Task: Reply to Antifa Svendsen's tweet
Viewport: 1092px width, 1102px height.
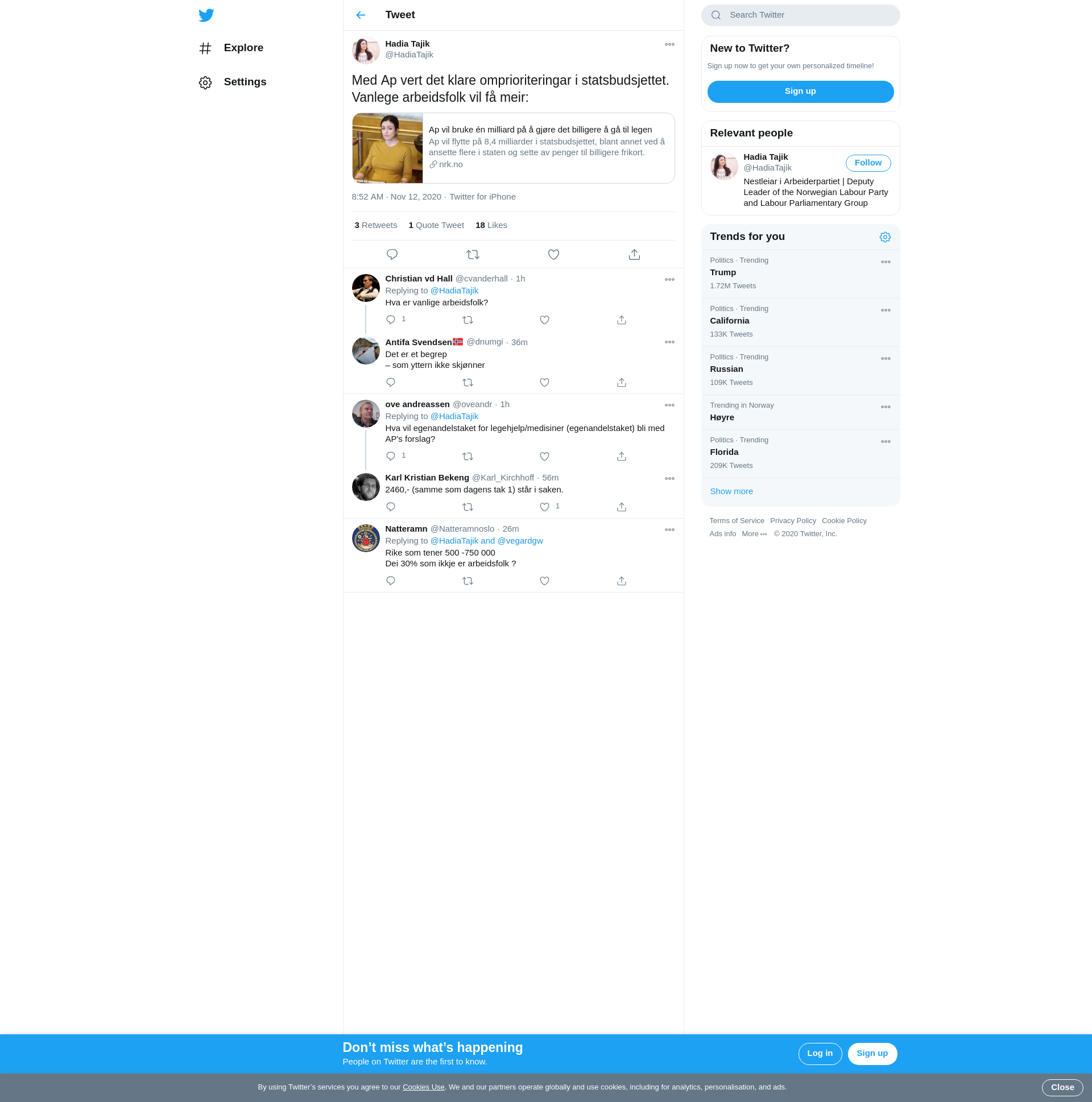Action: pyautogui.click(x=391, y=383)
